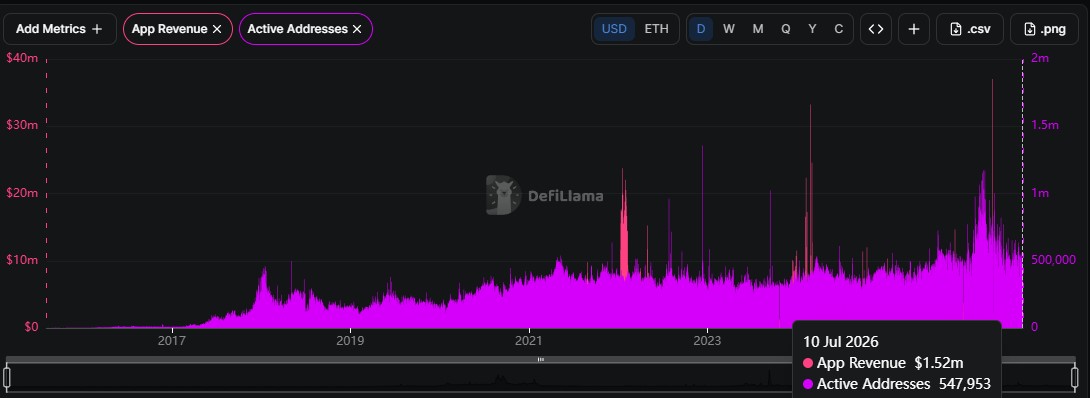Select the quarterly (Q) interval
Image resolution: width=1090 pixels, height=398 pixels.
click(786, 29)
